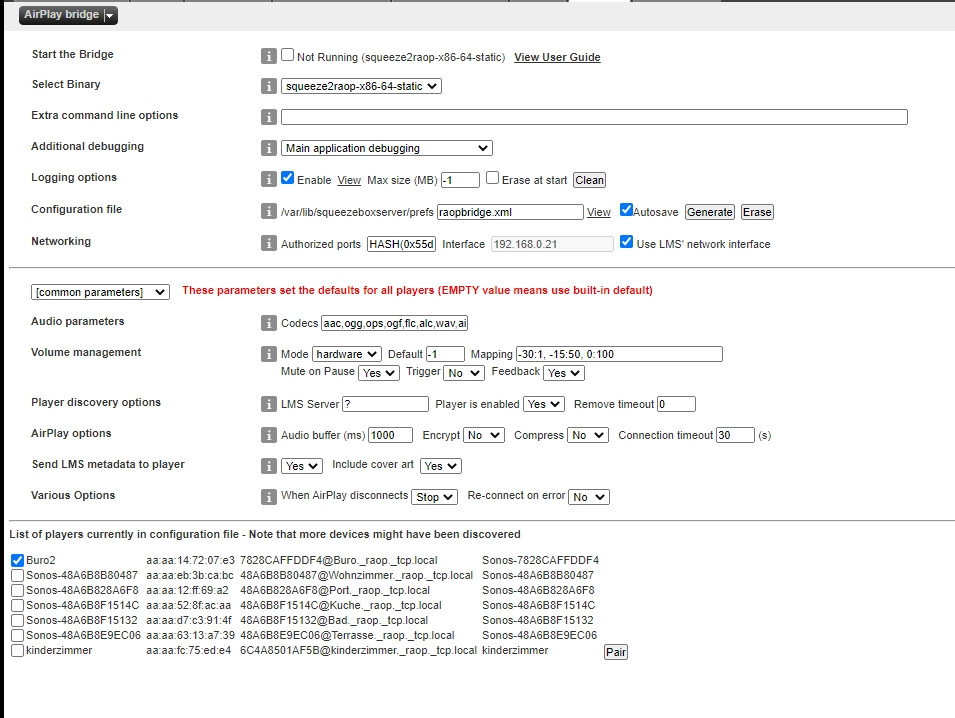The width and height of the screenshot is (955, 718).
Task: Open the AirPlay bridge dropdown menu
Action: pyautogui.click(x=68, y=15)
